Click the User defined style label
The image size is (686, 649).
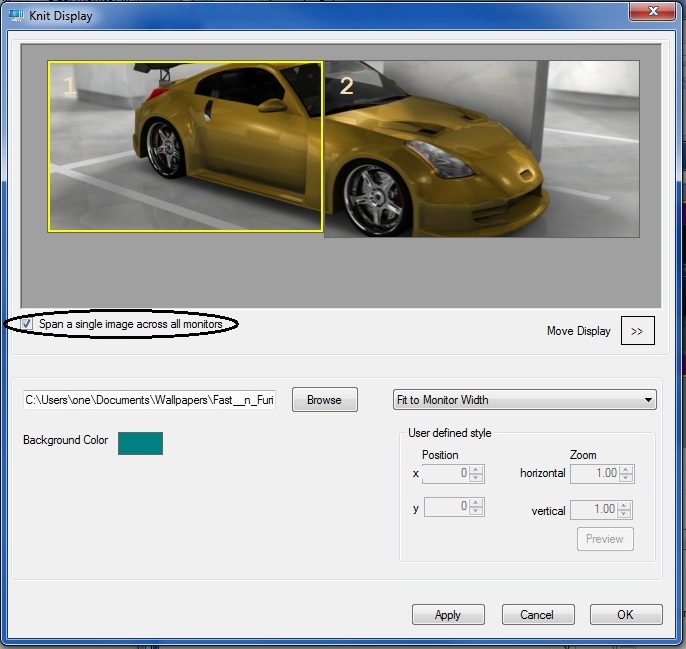tap(450, 433)
